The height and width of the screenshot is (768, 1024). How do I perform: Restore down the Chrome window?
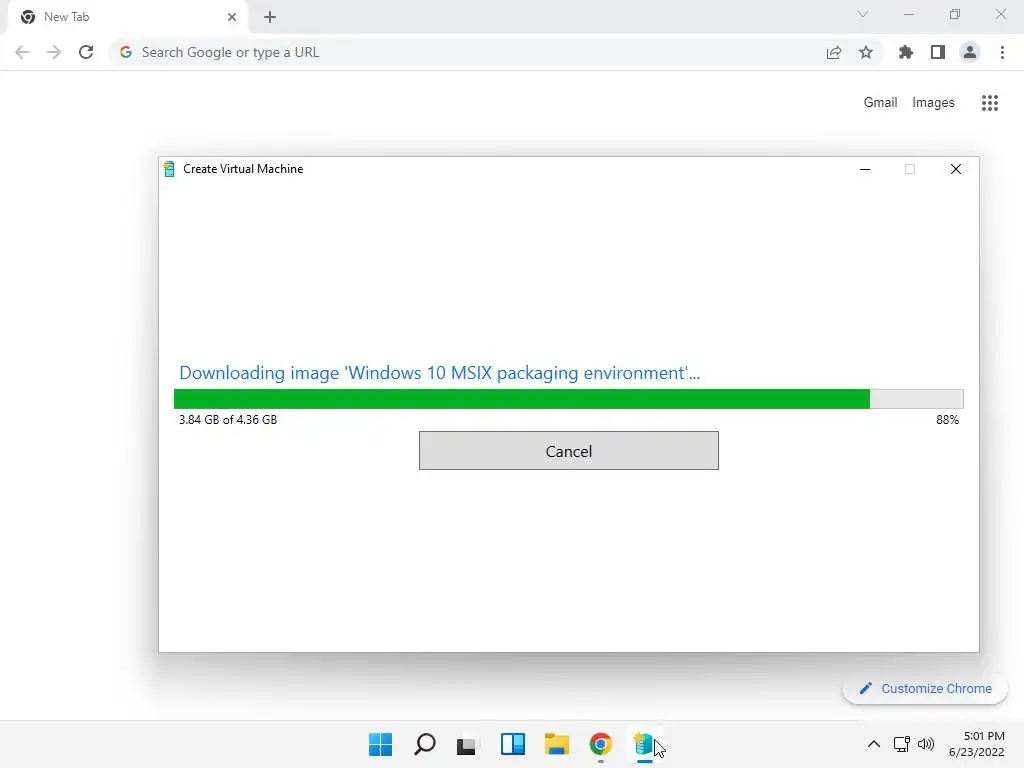point(955,14)
